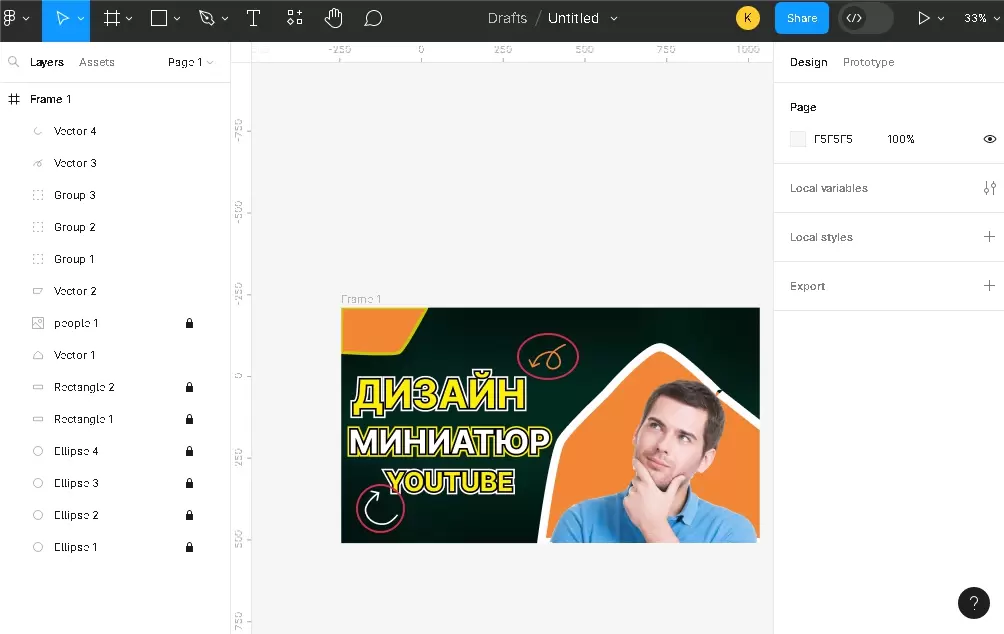This screenshot has height=634, width=1004.
Task: Select the Hand tool
Action: (x=334, y=18)
